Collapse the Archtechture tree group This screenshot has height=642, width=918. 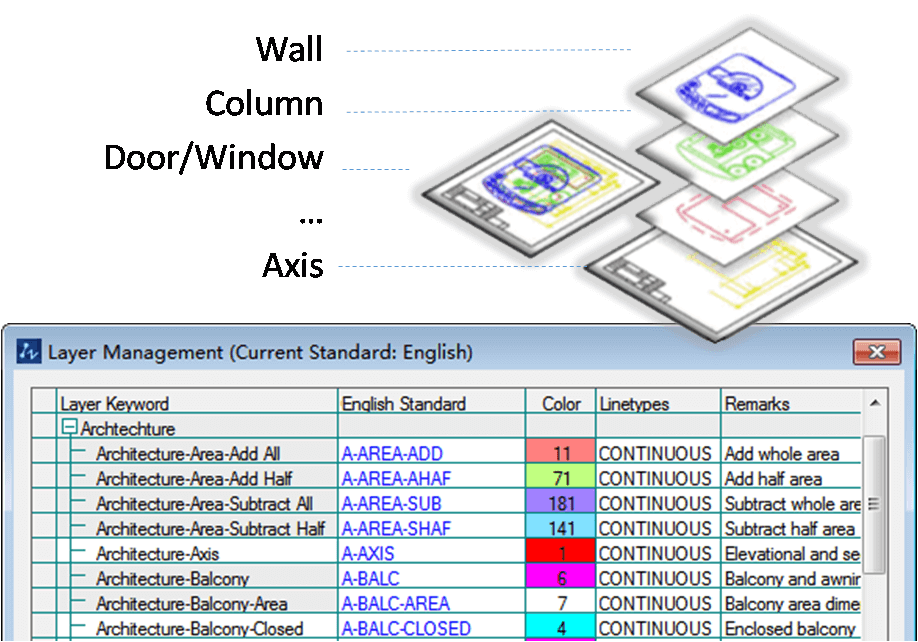click(69, 429)
